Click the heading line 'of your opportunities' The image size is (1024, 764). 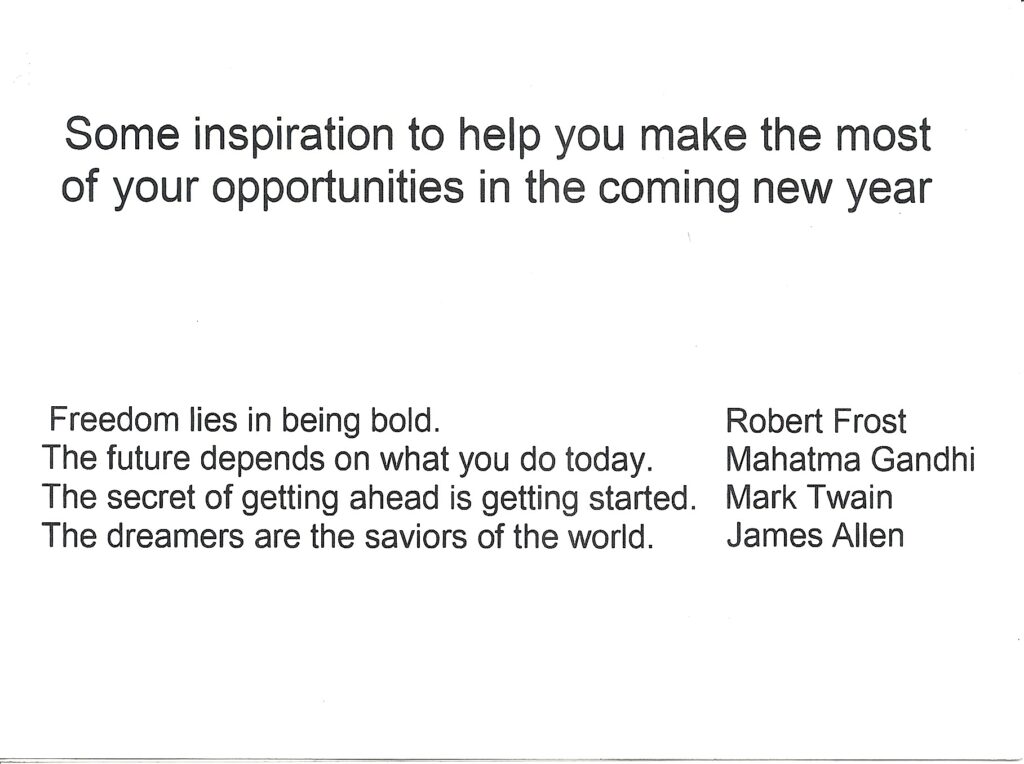tap(496, 189)
